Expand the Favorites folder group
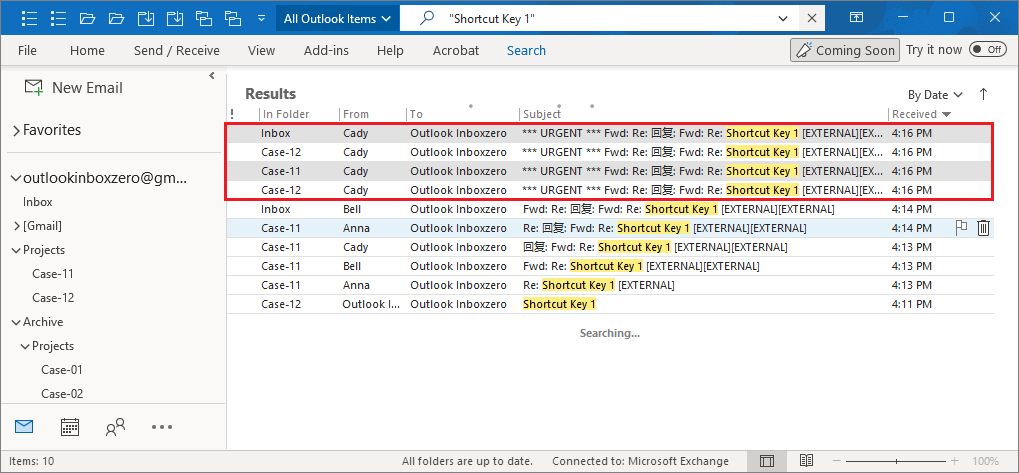Image resolution: width=1019 pixels, height=473 pixels. pos(16,130)
